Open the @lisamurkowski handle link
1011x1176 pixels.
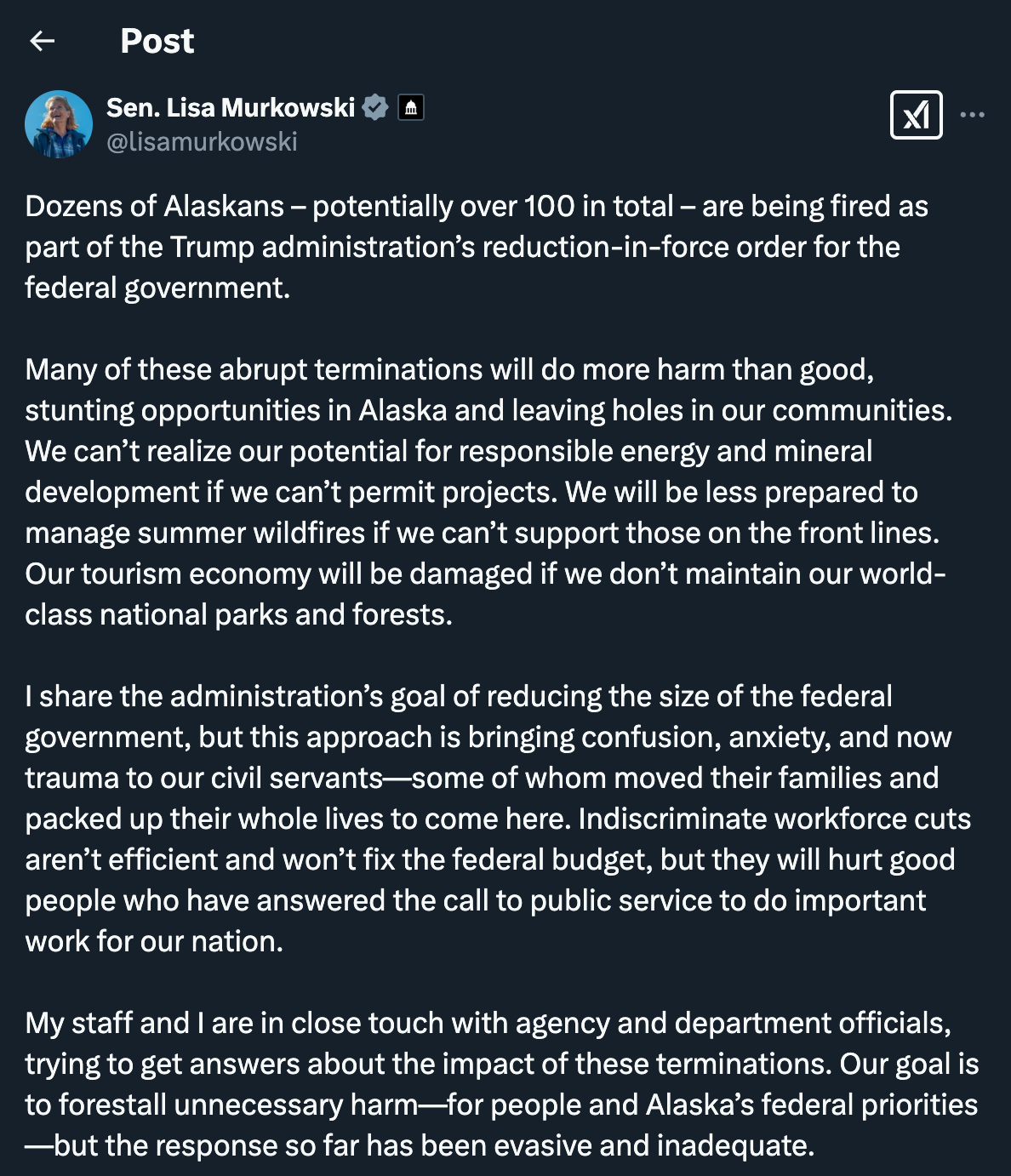(x=202, y=141)
